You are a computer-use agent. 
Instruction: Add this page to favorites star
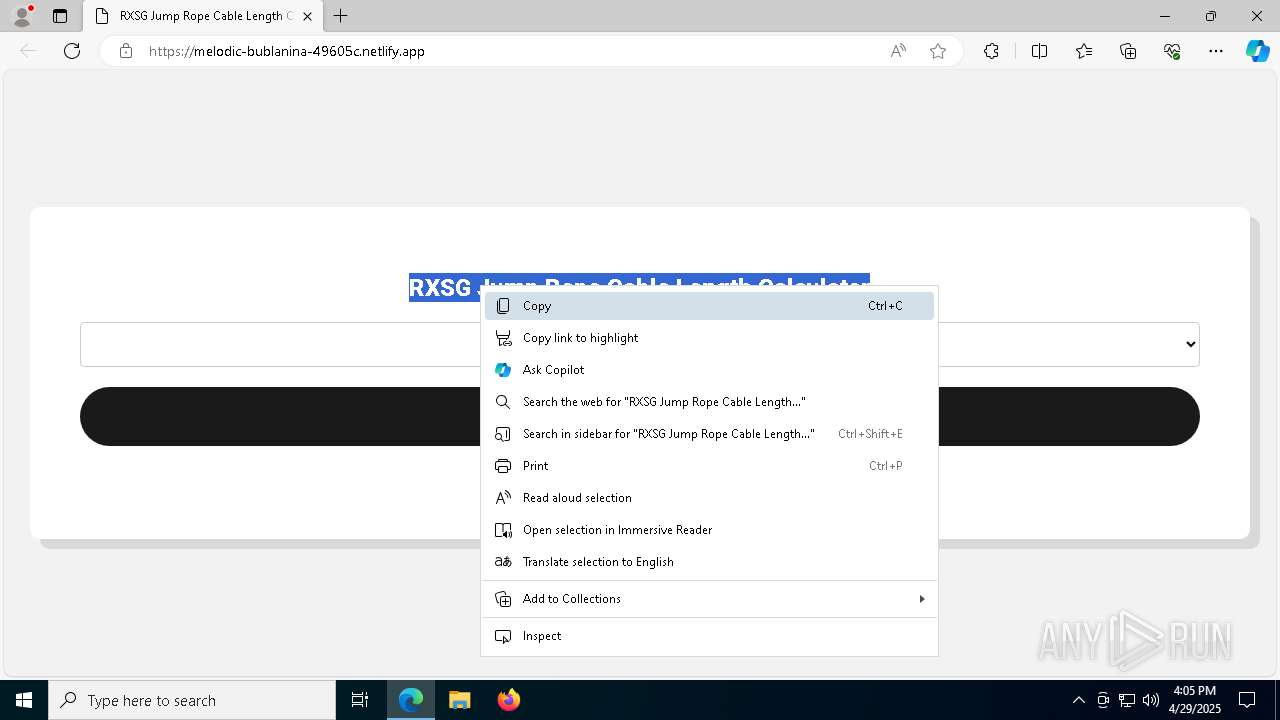(x=938, y=51)
